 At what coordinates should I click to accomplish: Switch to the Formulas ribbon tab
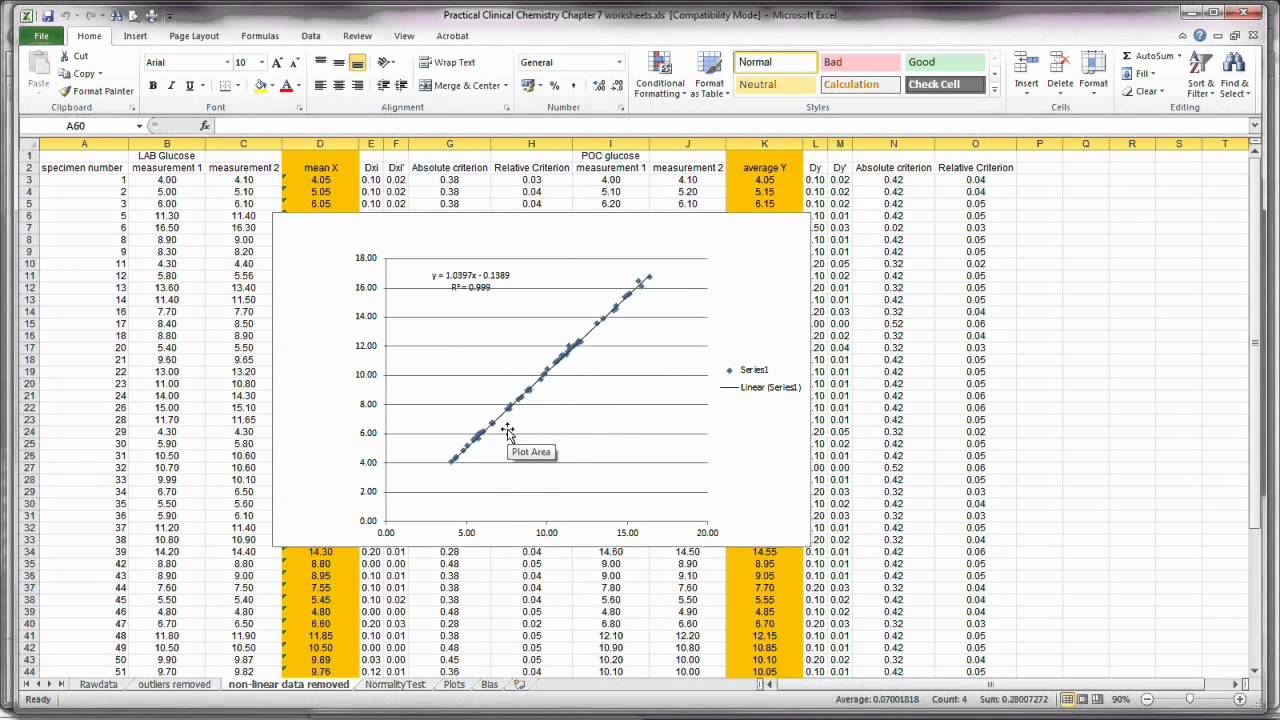260,36
